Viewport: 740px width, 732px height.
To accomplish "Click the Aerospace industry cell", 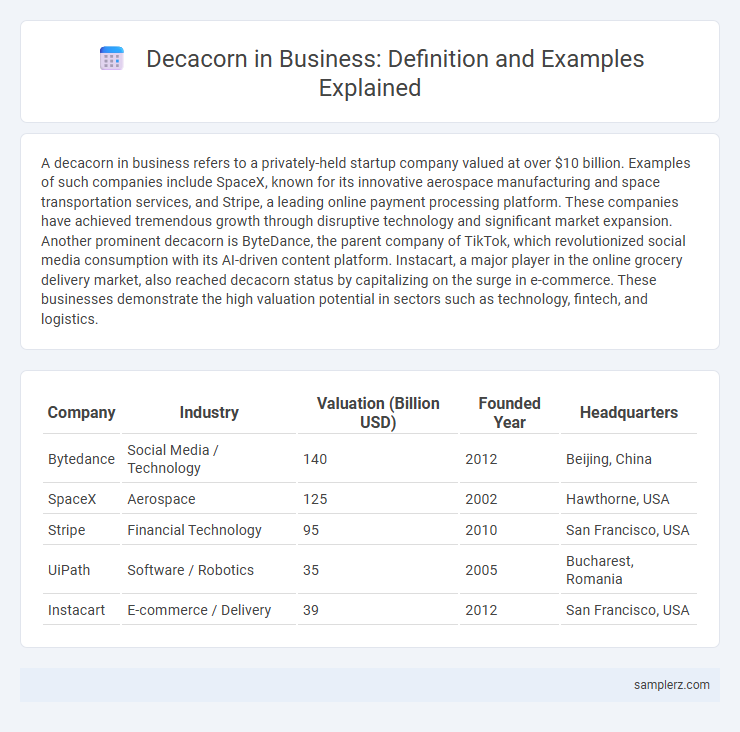I will [x=209, y=499].
